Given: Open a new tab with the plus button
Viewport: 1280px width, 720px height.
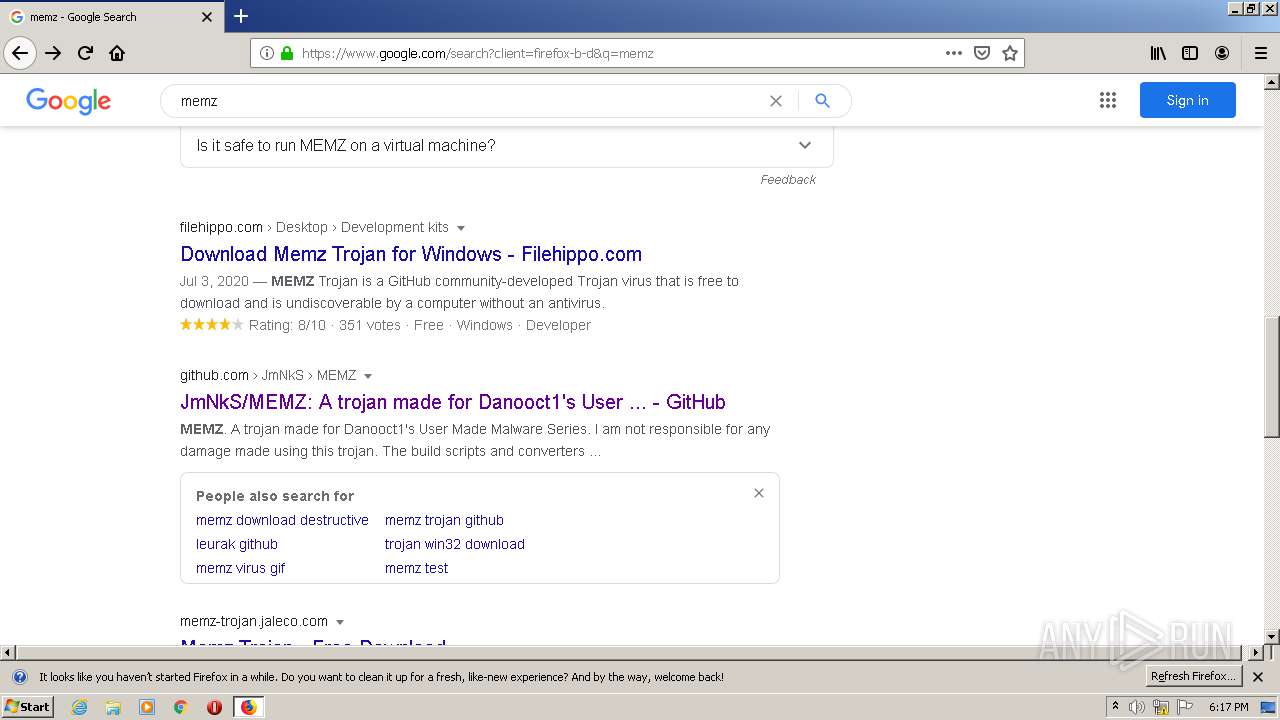Looking at the screenshot, I should tap(241, 16).
